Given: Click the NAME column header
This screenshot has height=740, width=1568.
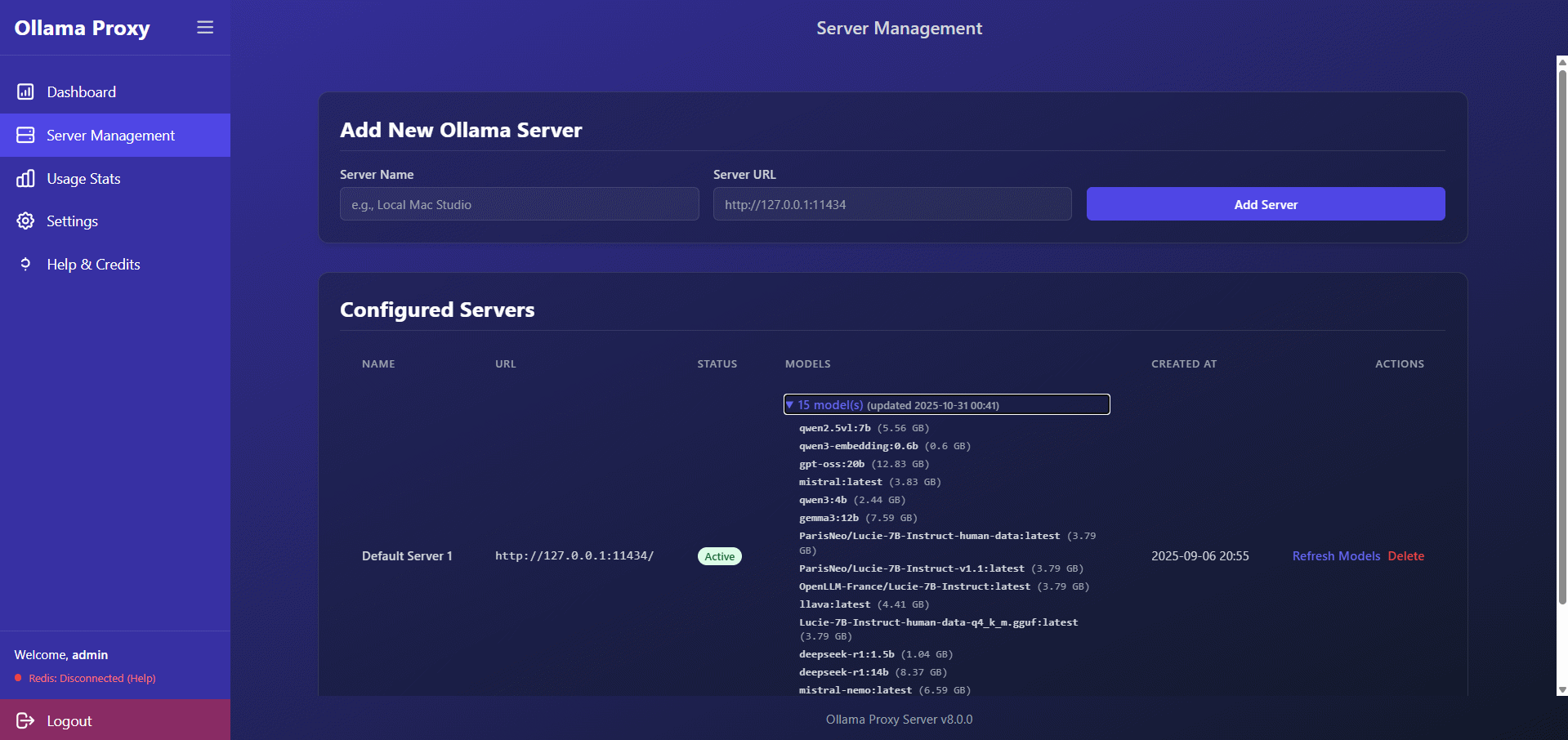Looking at the screenshot, I should [x=378, y=363].
